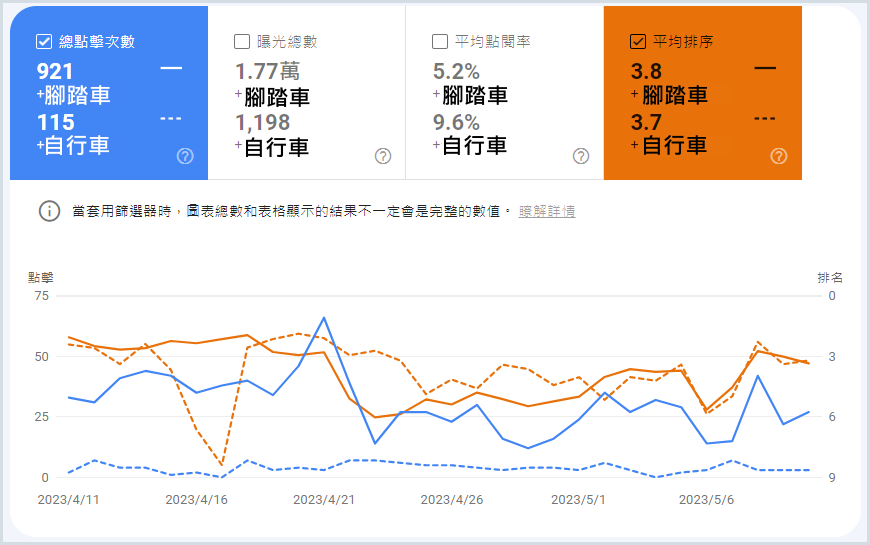Disable the 平均排序 checkbox
The height and width of the screenshot is (545, 870).
click(638, 42)
